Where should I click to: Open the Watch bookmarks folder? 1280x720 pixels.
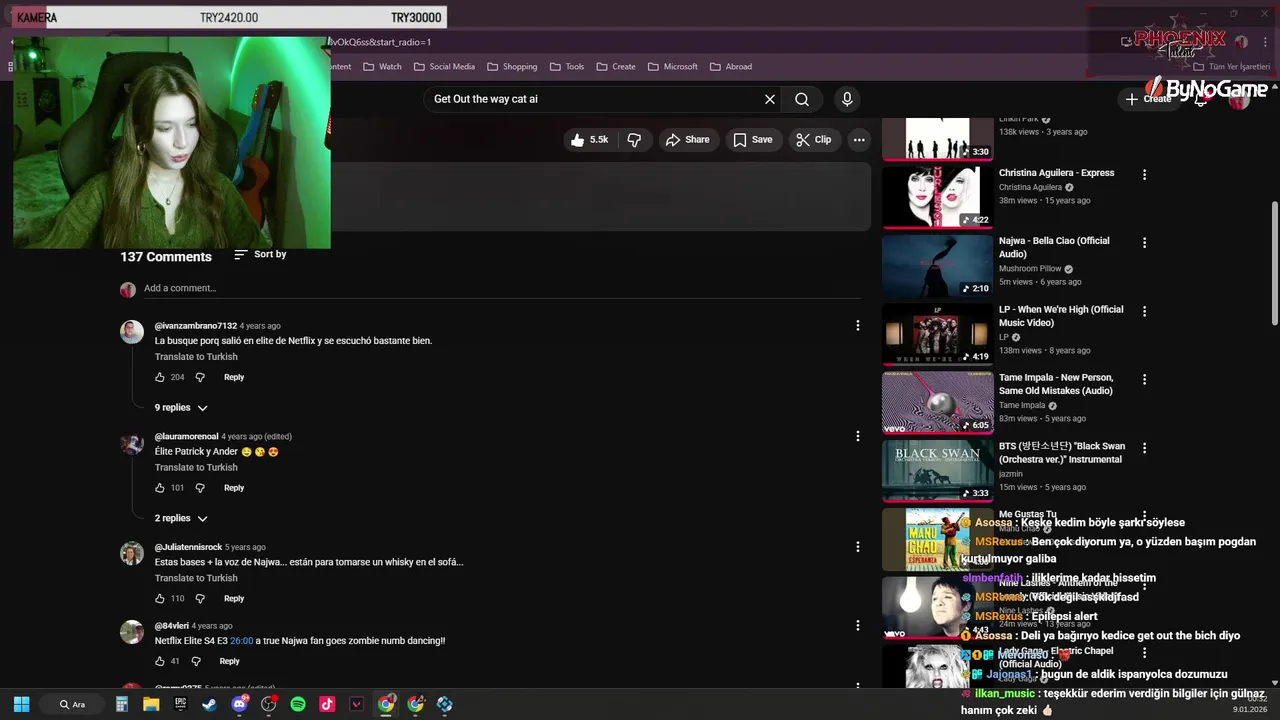[382, 67]
